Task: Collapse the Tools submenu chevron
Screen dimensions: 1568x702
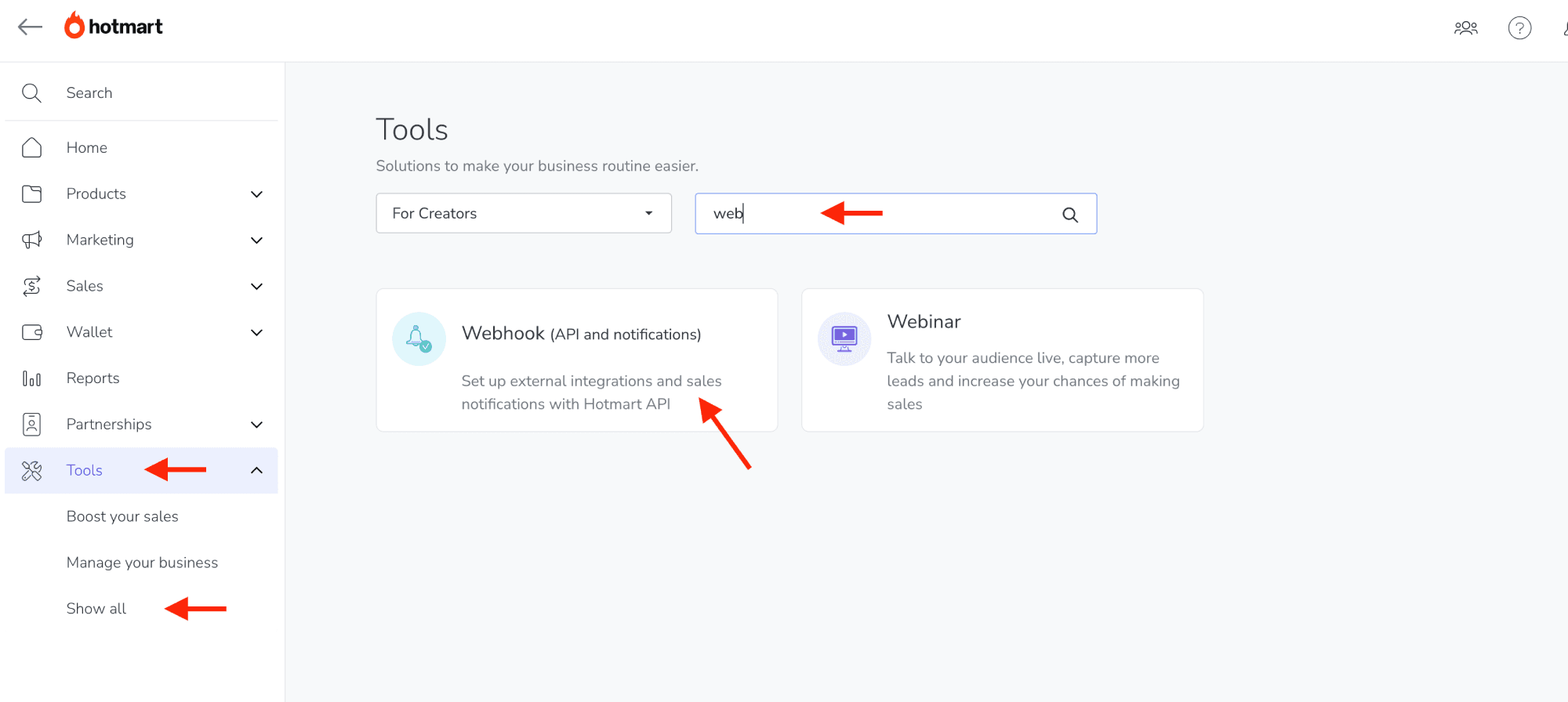Action: click(256, 470)
